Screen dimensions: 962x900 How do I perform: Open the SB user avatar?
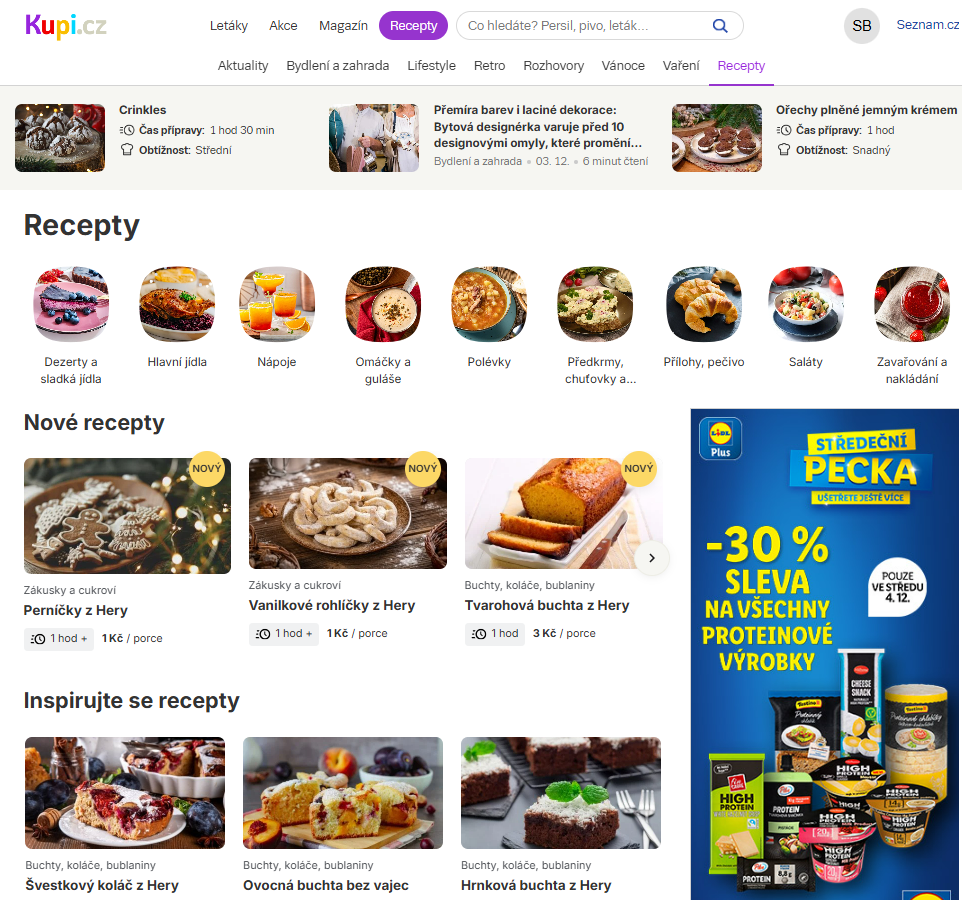pos(861,26)
